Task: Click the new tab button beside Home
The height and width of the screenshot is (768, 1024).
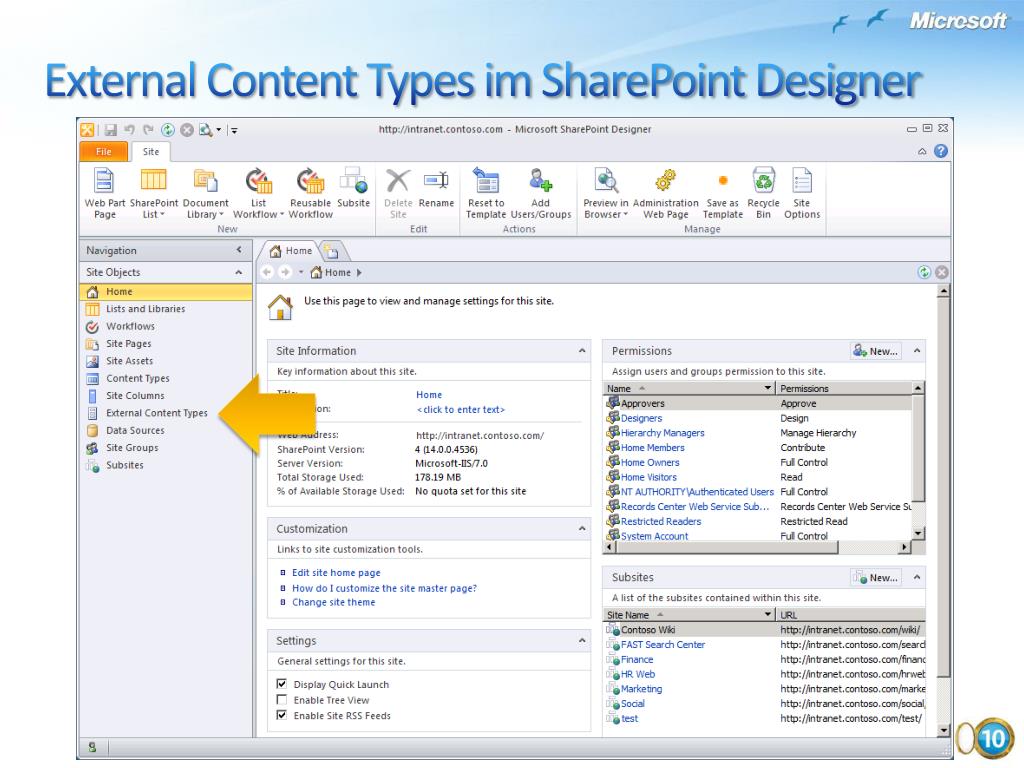Action: click(x=332, y=251)
